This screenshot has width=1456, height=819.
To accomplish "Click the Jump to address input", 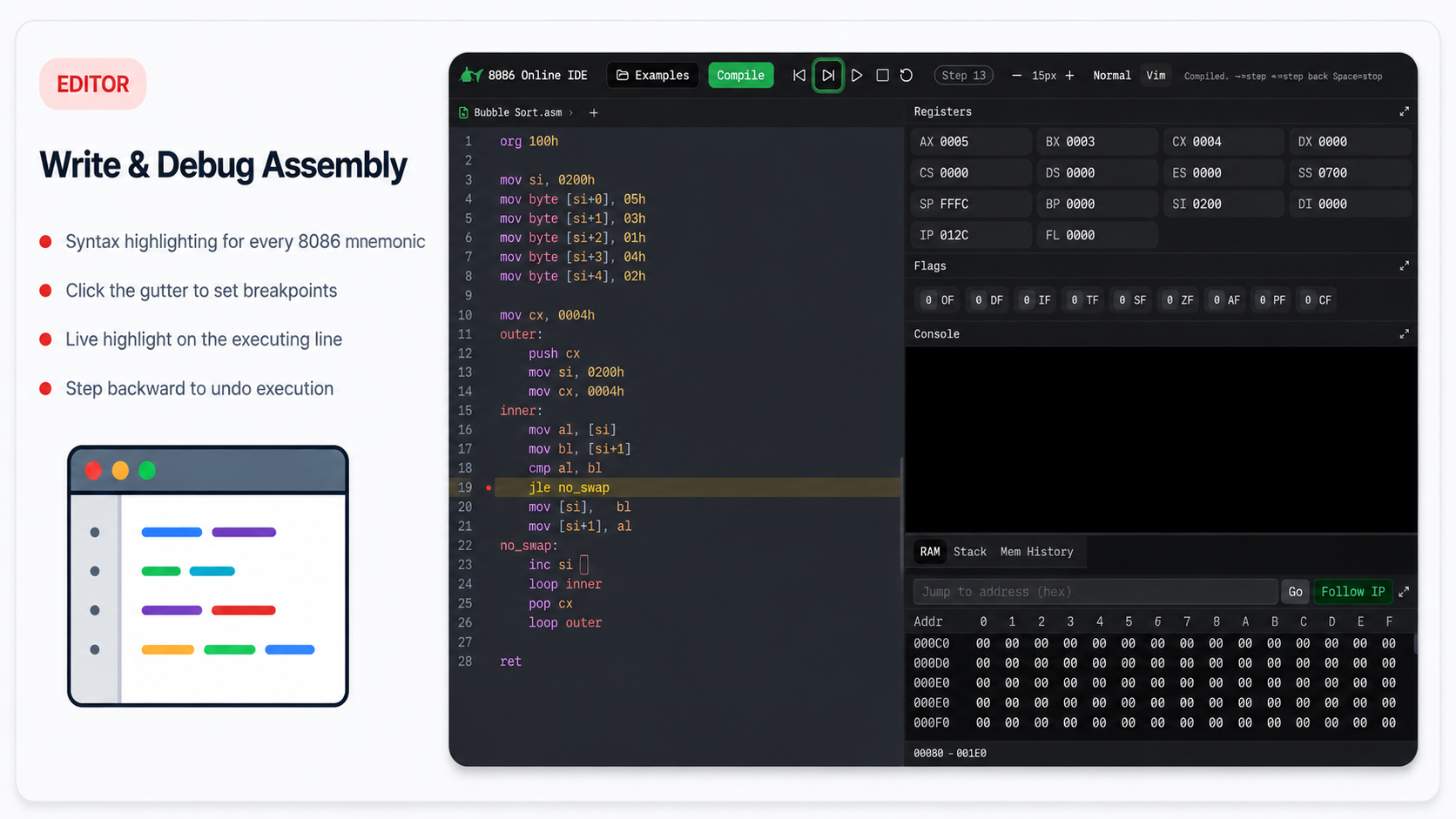I will (1095, 592).
